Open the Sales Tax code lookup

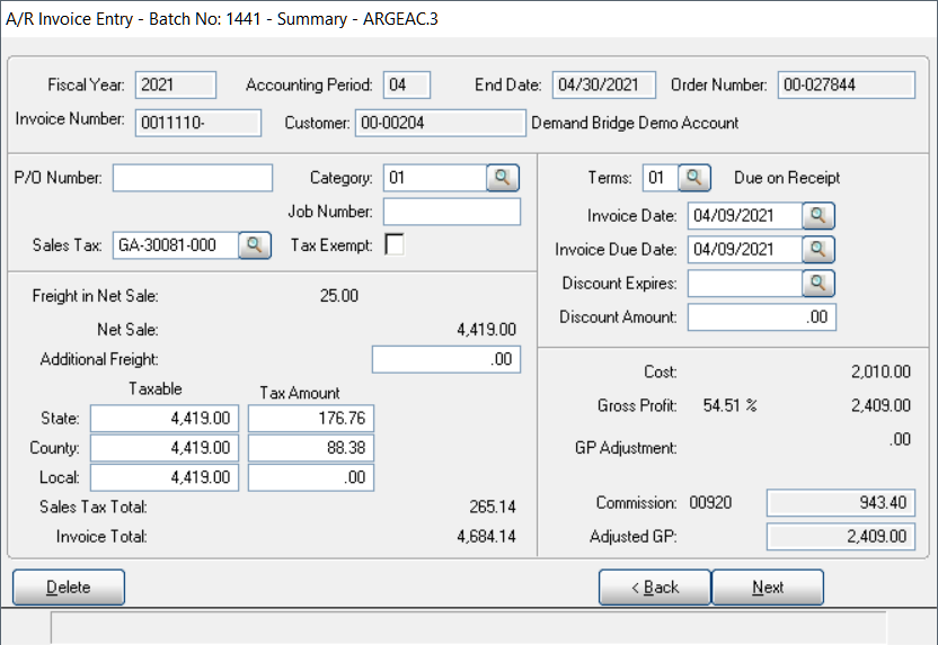coord(255,245)
